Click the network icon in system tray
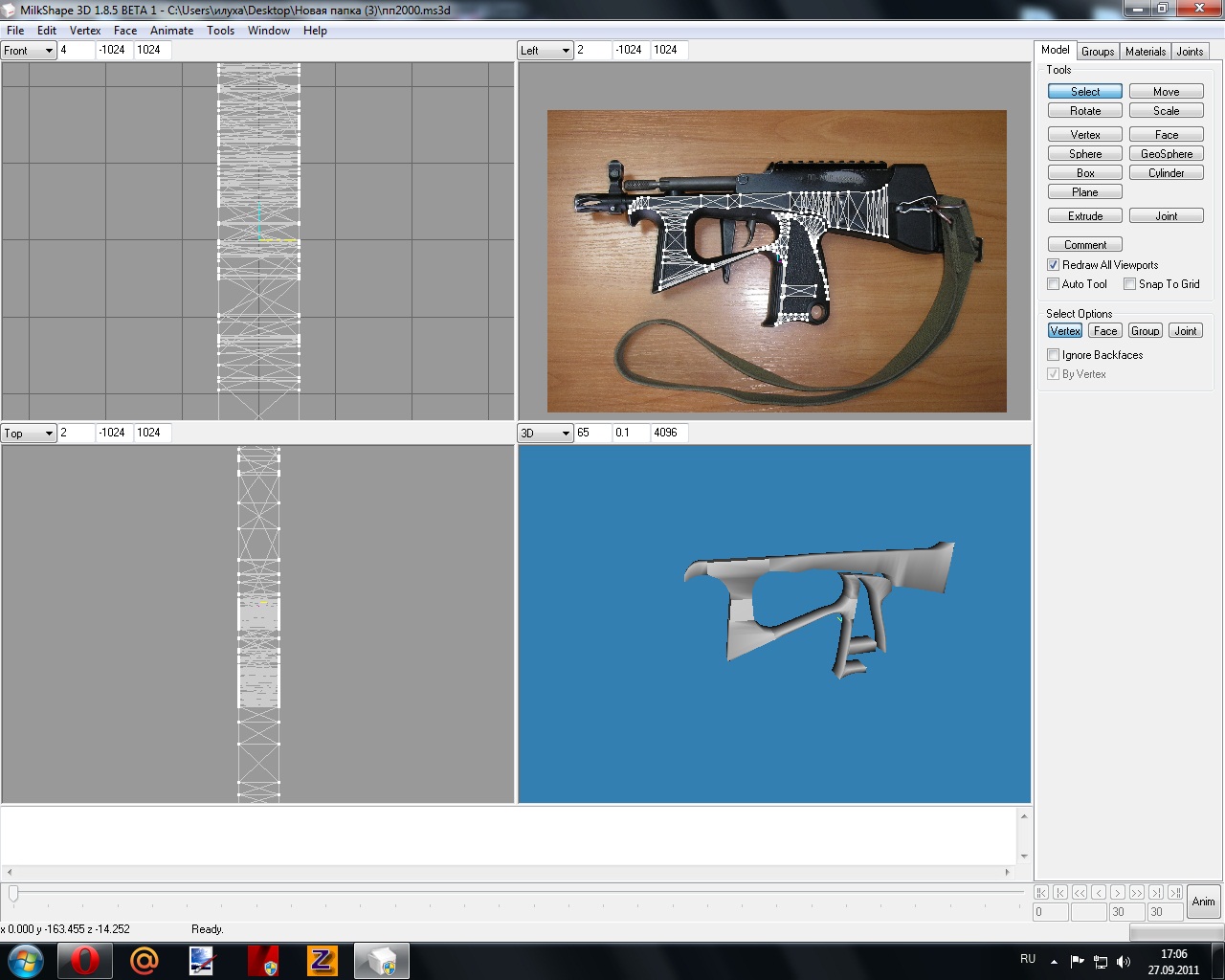 [1101, 961]
